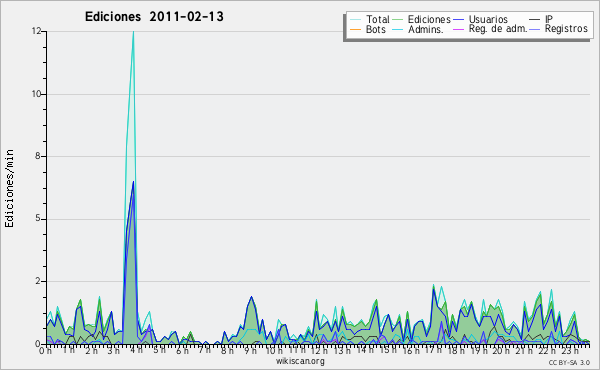Click the '12 h' hour label
The width and height of the screenshot is (600, 370).
point(319,351)
